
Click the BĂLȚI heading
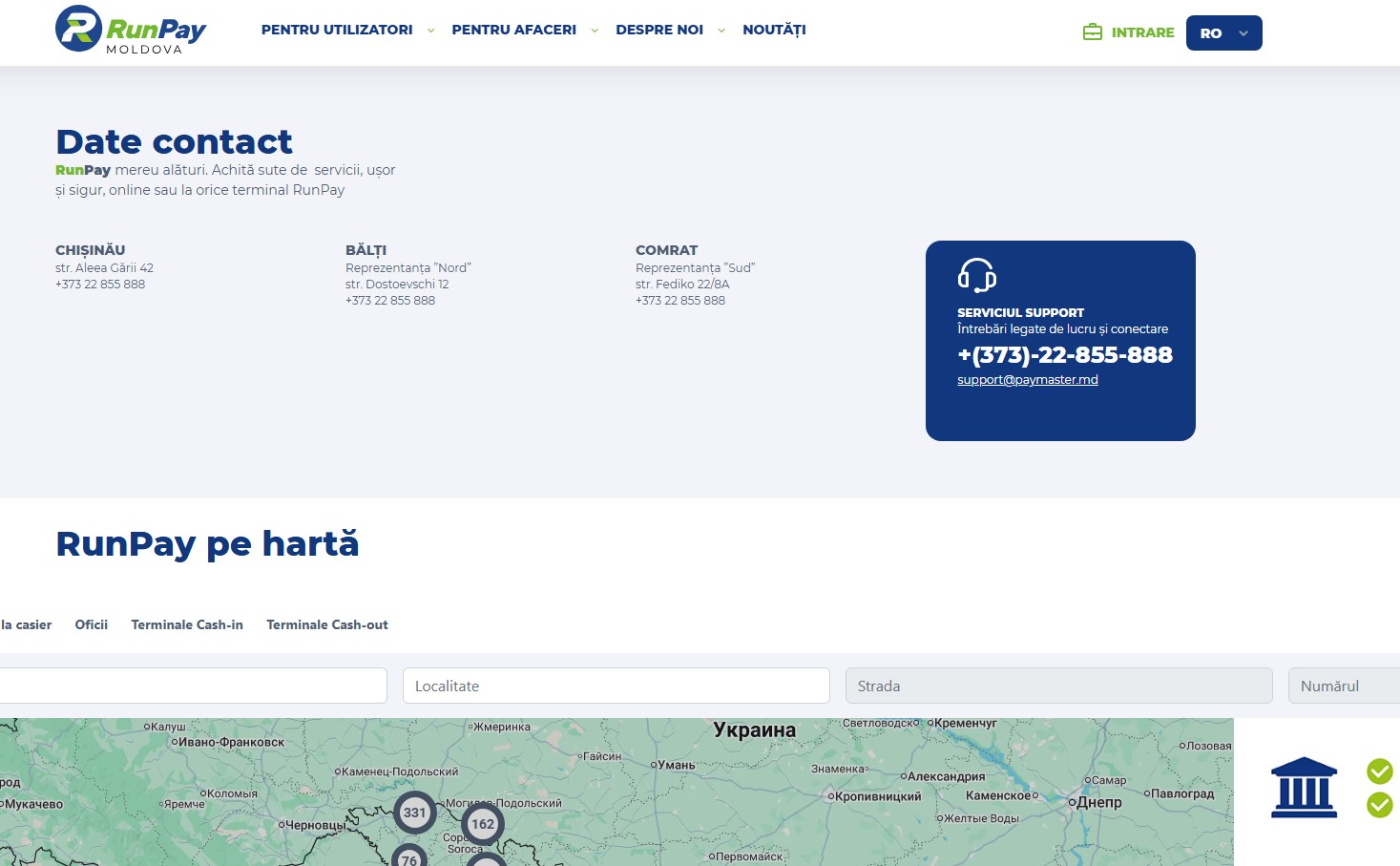366,250
